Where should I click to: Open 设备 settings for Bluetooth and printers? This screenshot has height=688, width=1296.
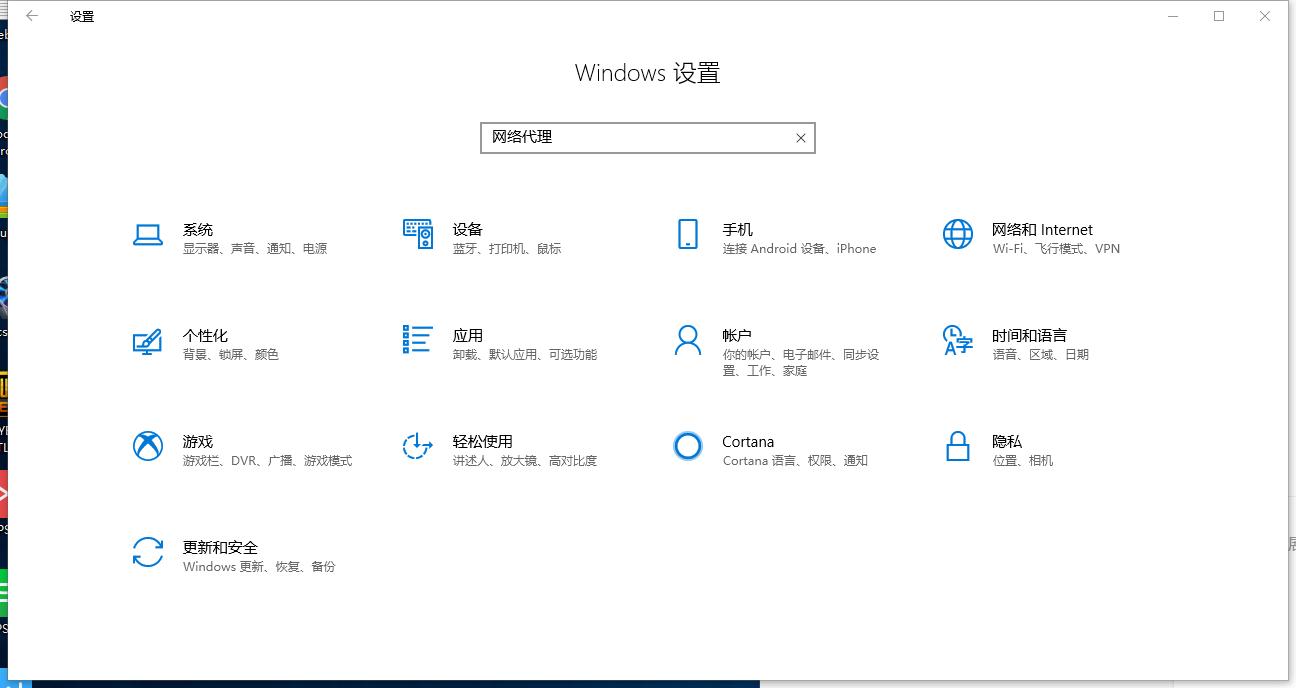(x=467, y=237)
